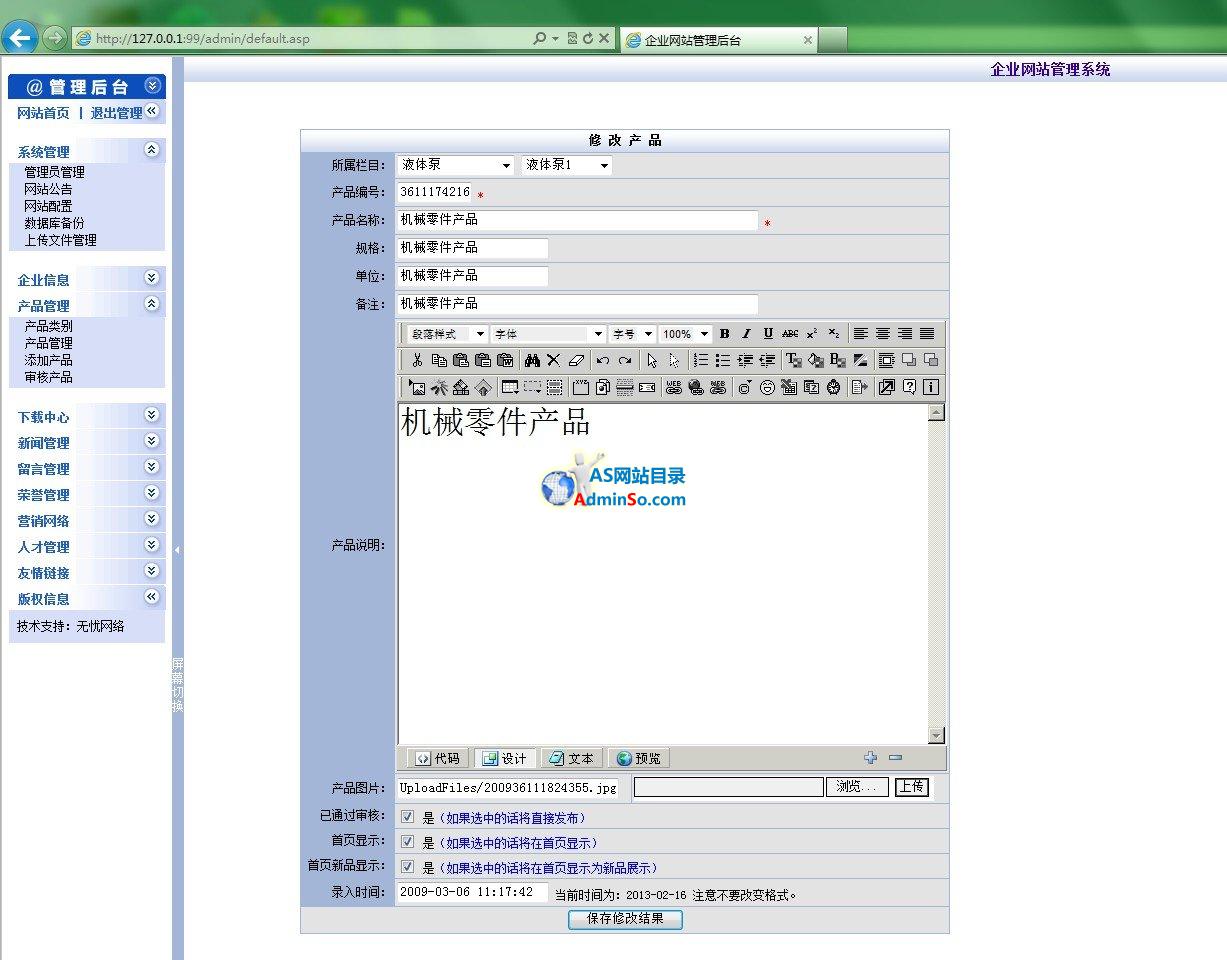This screenshot has width=1227, height=960.
Task: Center align text in editor
Action: [x=882, y=334]
